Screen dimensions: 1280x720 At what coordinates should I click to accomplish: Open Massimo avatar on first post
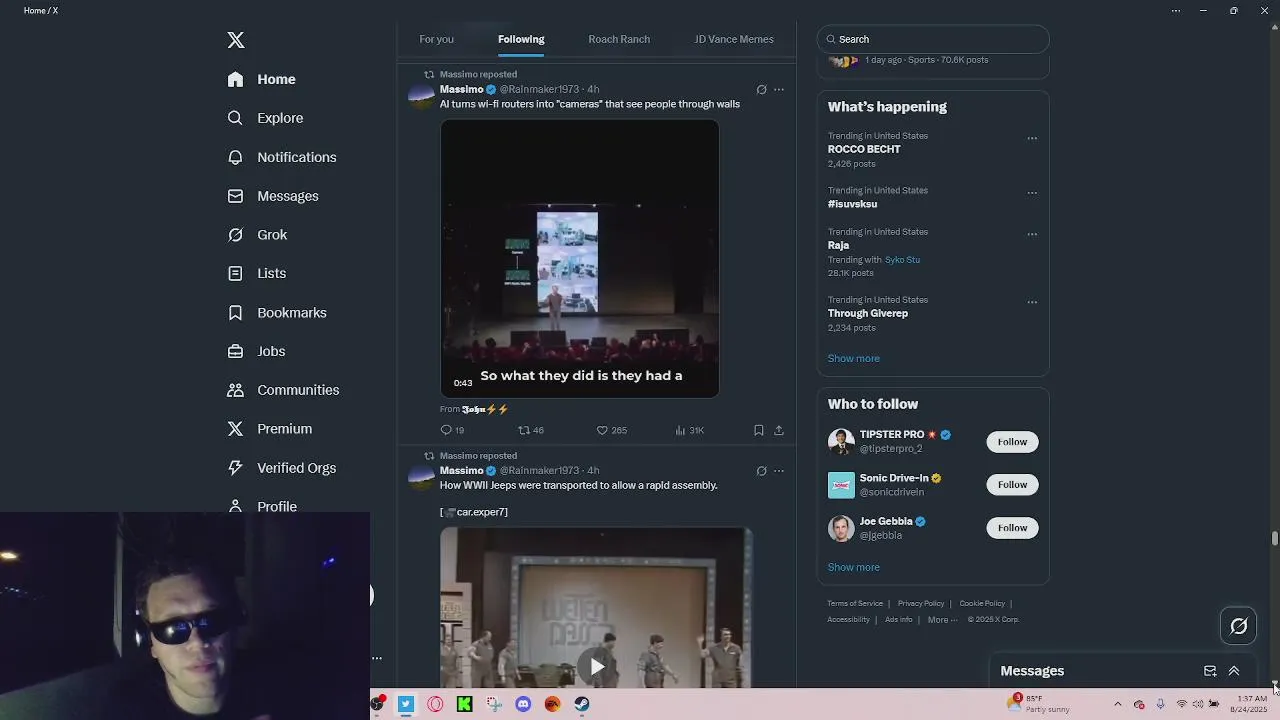pyautogui.click(x=421, y=97)
